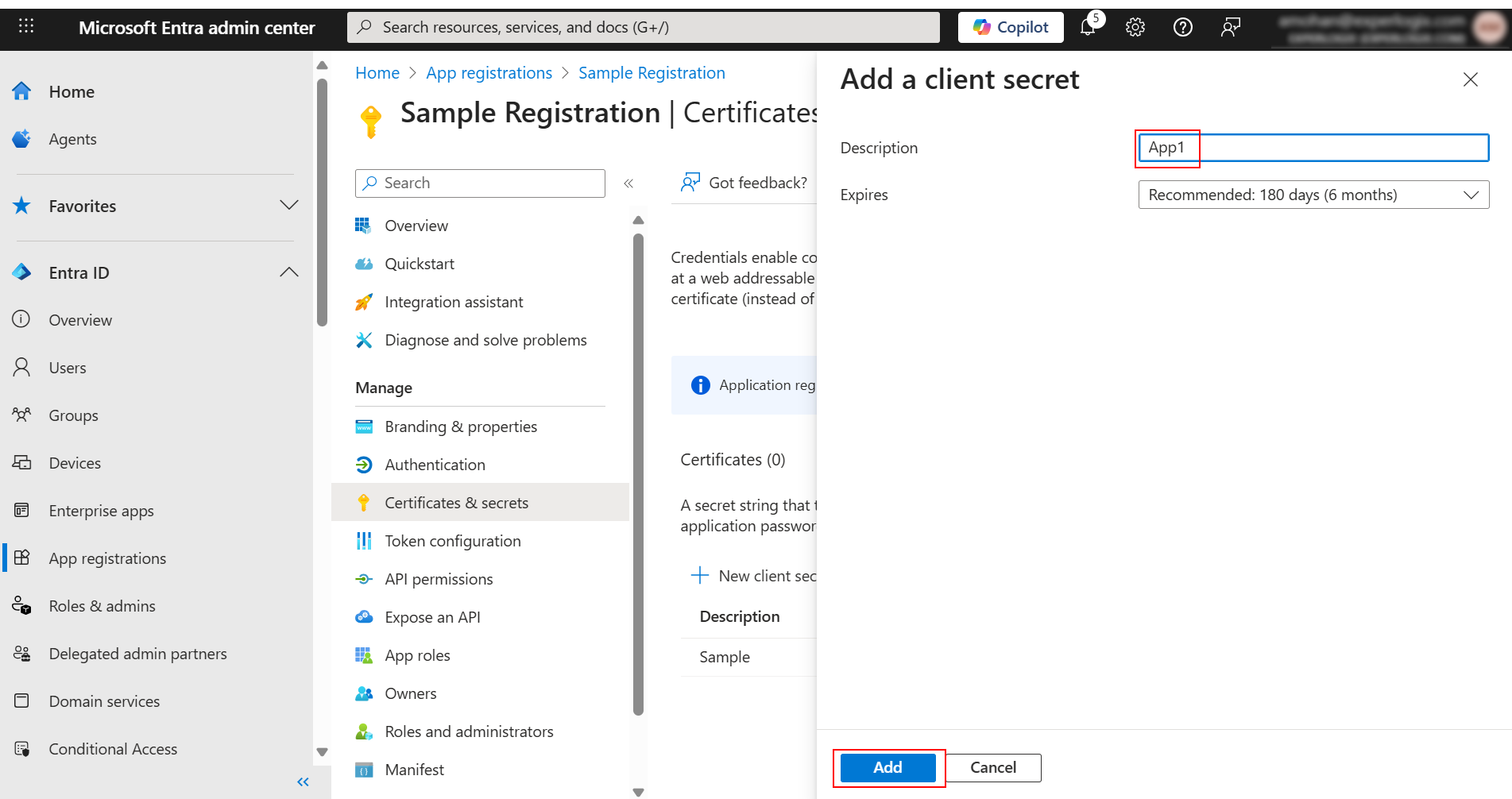Open portal settings gear
This screenshot has height=799, width=1512.
click(x=1135, y=27)
